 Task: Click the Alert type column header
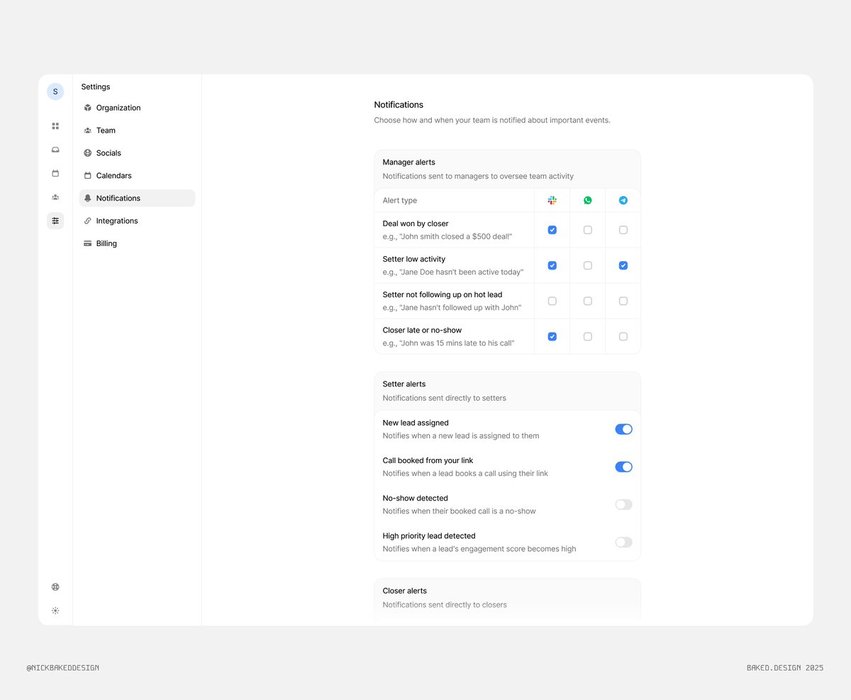[x=399, y=200]
